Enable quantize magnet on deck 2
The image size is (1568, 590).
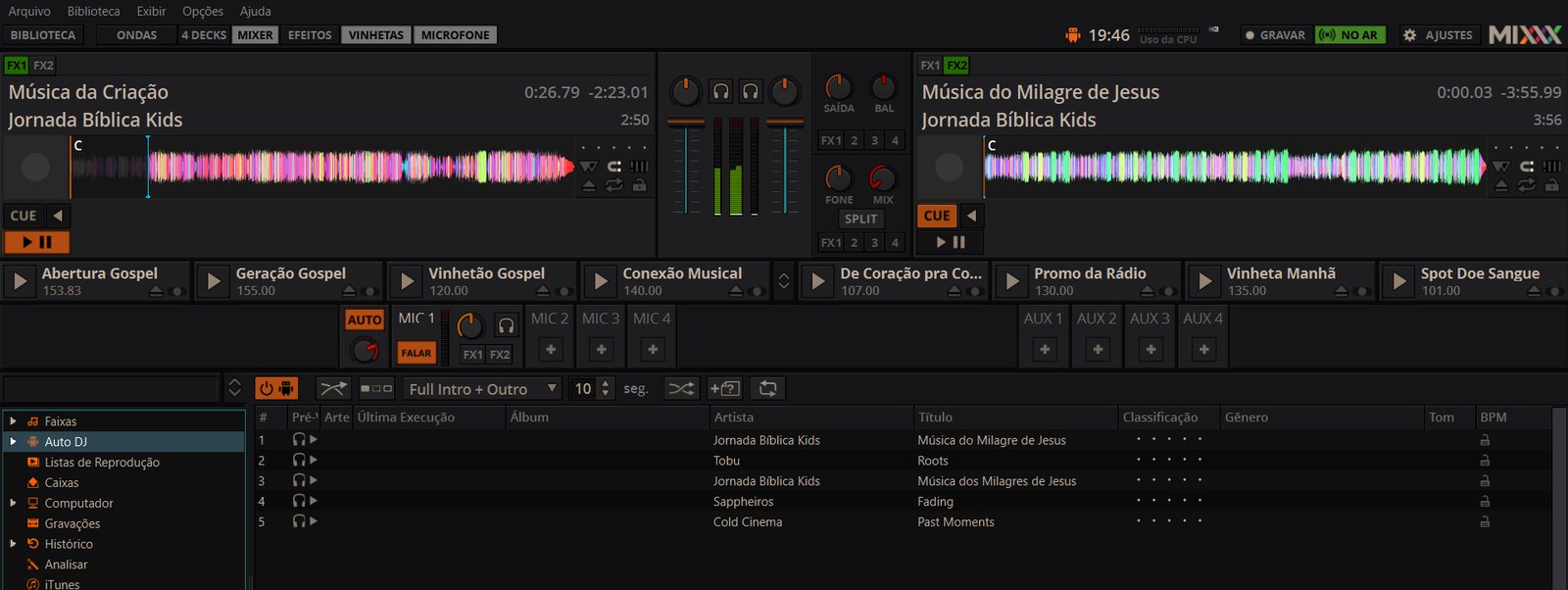pos(1527,166)
